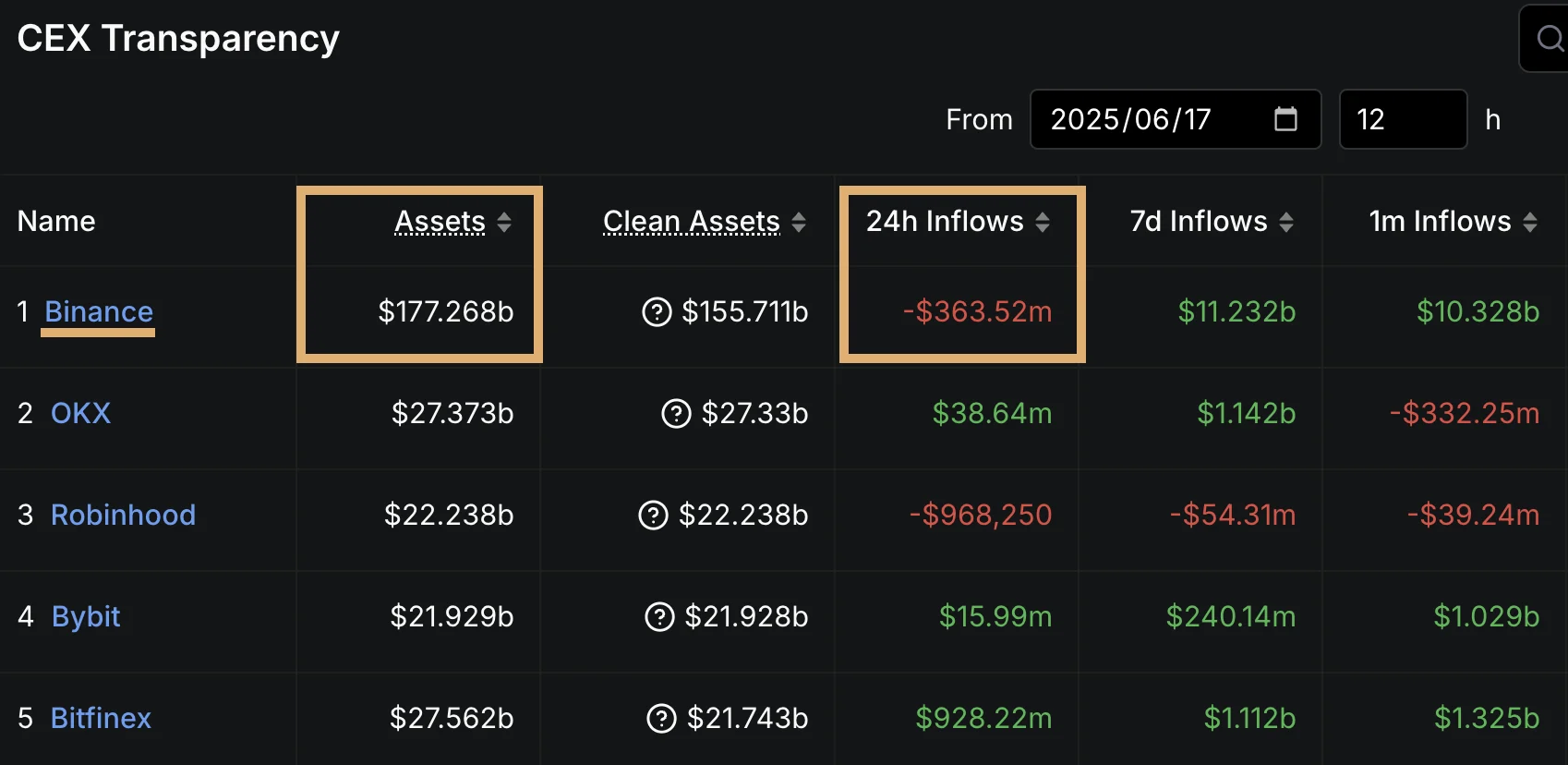Select Robinhood 7d inflow -$54.31m
Image resolution: width=1568 pixels, height=765 pixels.
click(x=1233, y=515)
